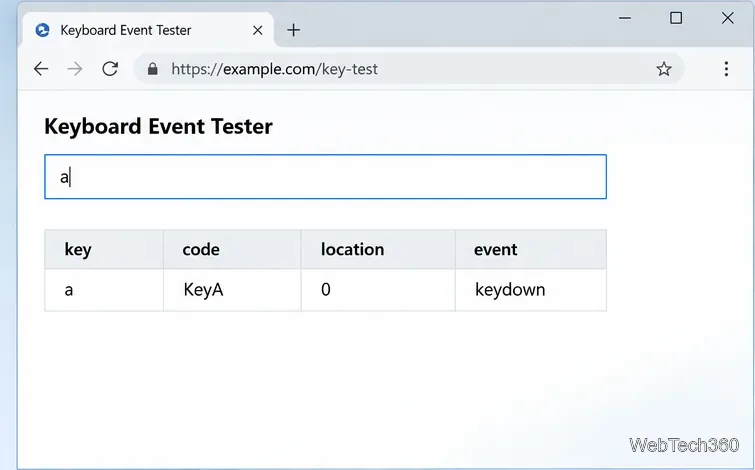Click the "code" column header
Viewport: 755px width, 470px height.
(x=232, y=249)
